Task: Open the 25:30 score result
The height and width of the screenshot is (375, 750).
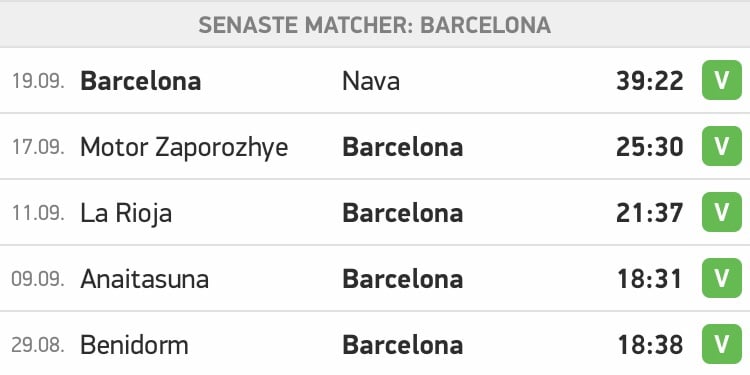Action: click(650, 147)
